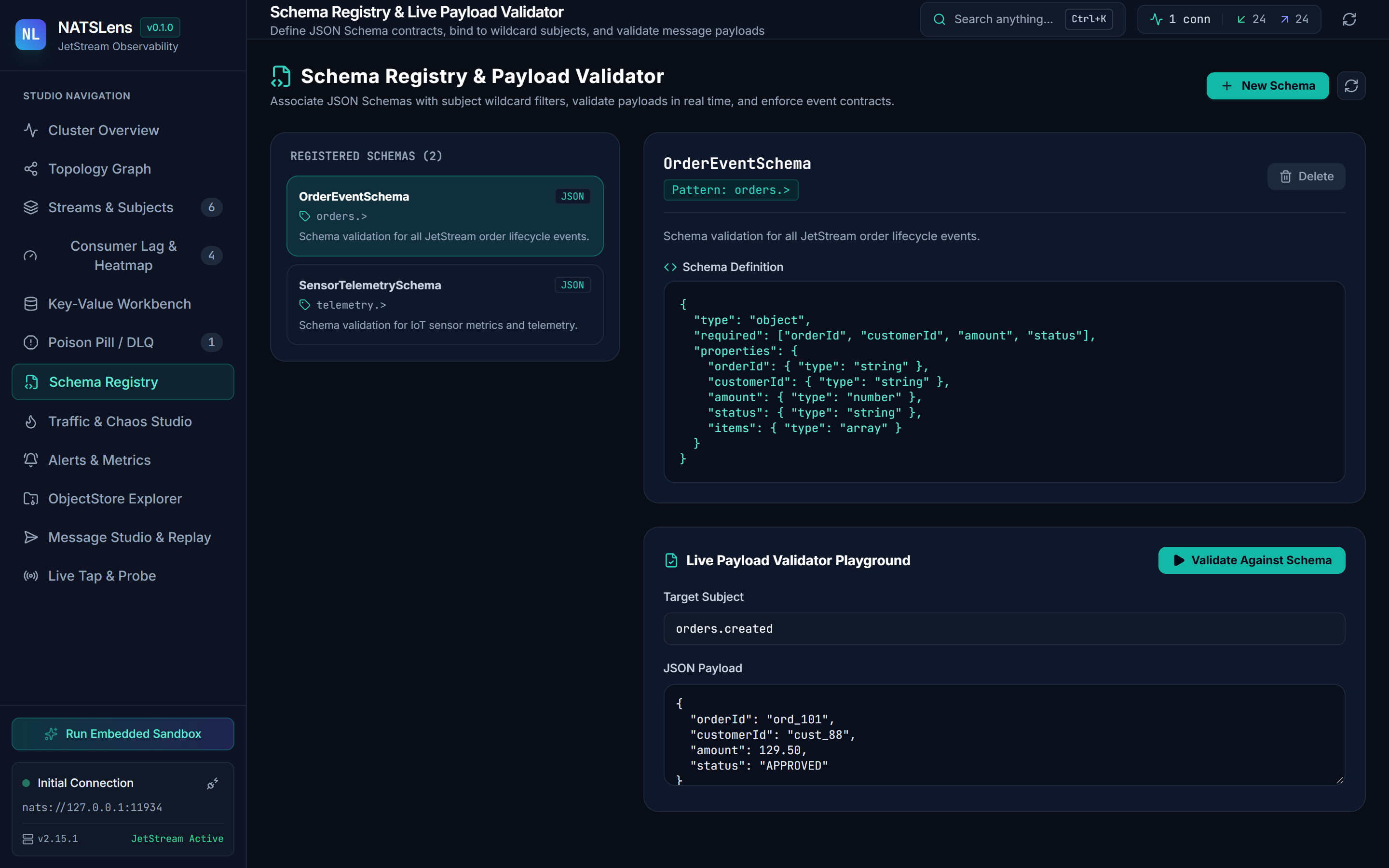Click the Topology Graph share-nodes icon
Screen dimensions: 1389x868
pyautogui.click(x=31, y=169)
